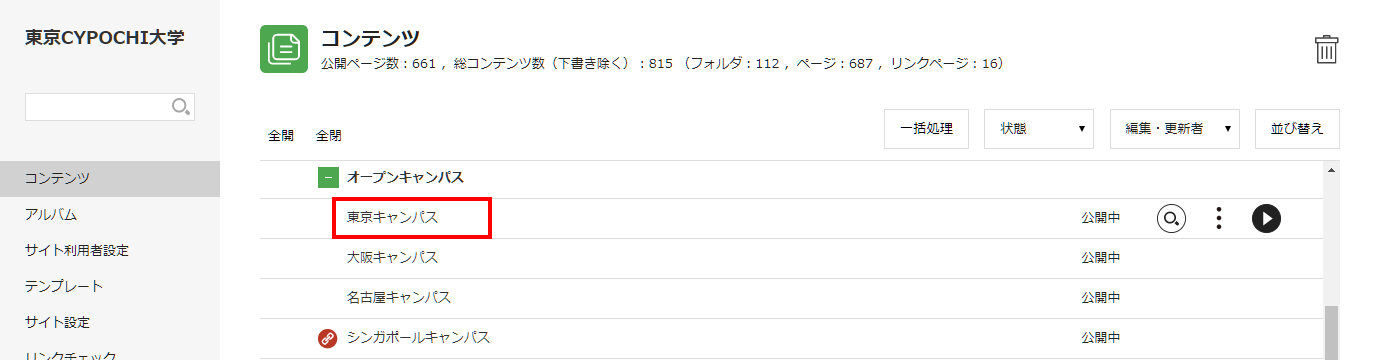Image resolution: width=1380 pixels, height=360 pixels.
Task: Click the black arrow circle button
Action: click(x=1266, y=218)
